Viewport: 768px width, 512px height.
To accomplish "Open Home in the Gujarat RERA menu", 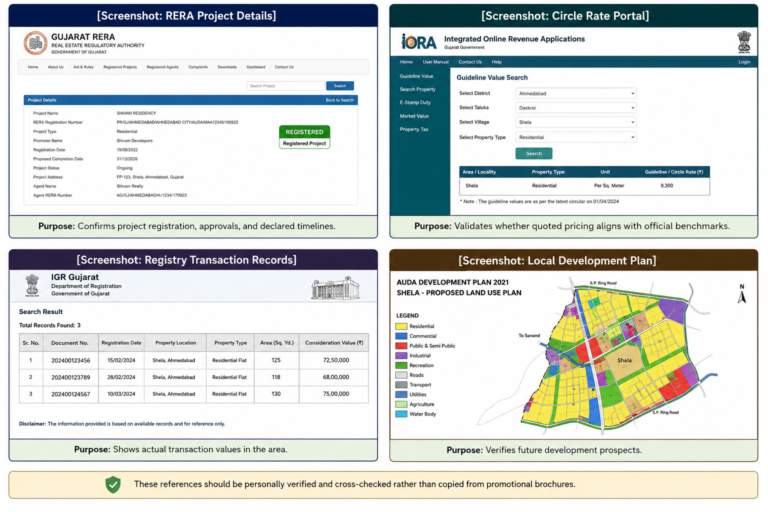I will [33, 67].
